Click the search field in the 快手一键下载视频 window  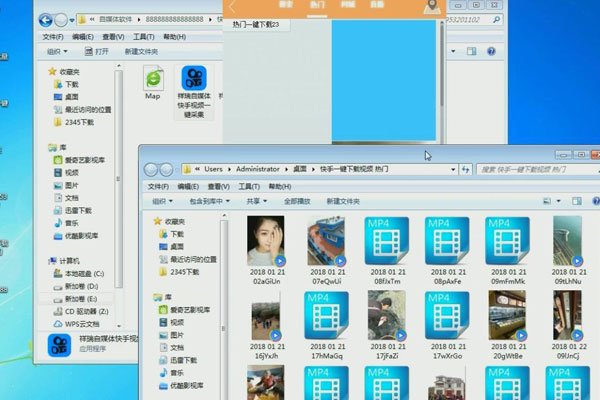(x=536, y=170)
